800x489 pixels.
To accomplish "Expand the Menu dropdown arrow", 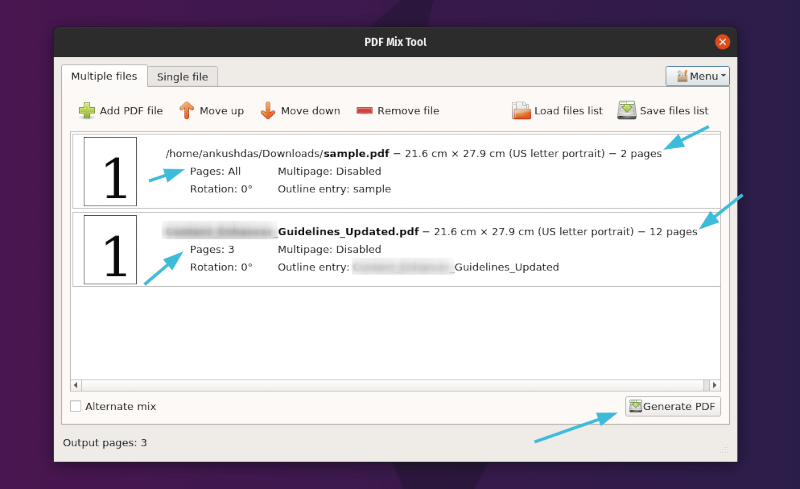I will point(723,76).
